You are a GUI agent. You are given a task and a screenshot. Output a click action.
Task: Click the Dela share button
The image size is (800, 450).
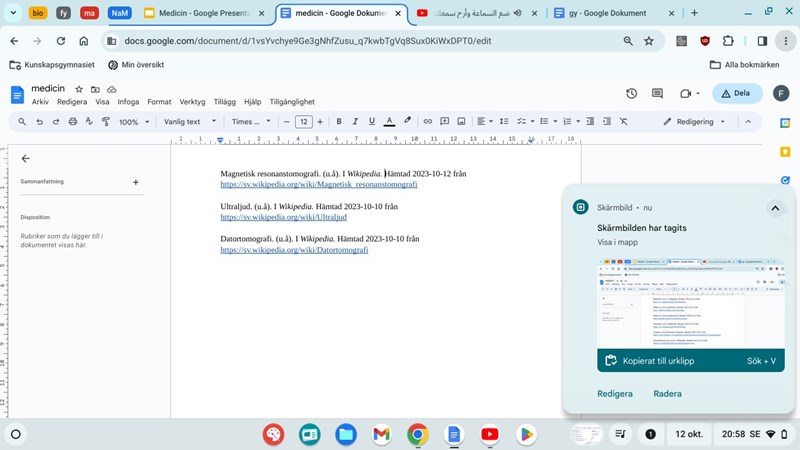pyautogui.click(x=737, y=93)
